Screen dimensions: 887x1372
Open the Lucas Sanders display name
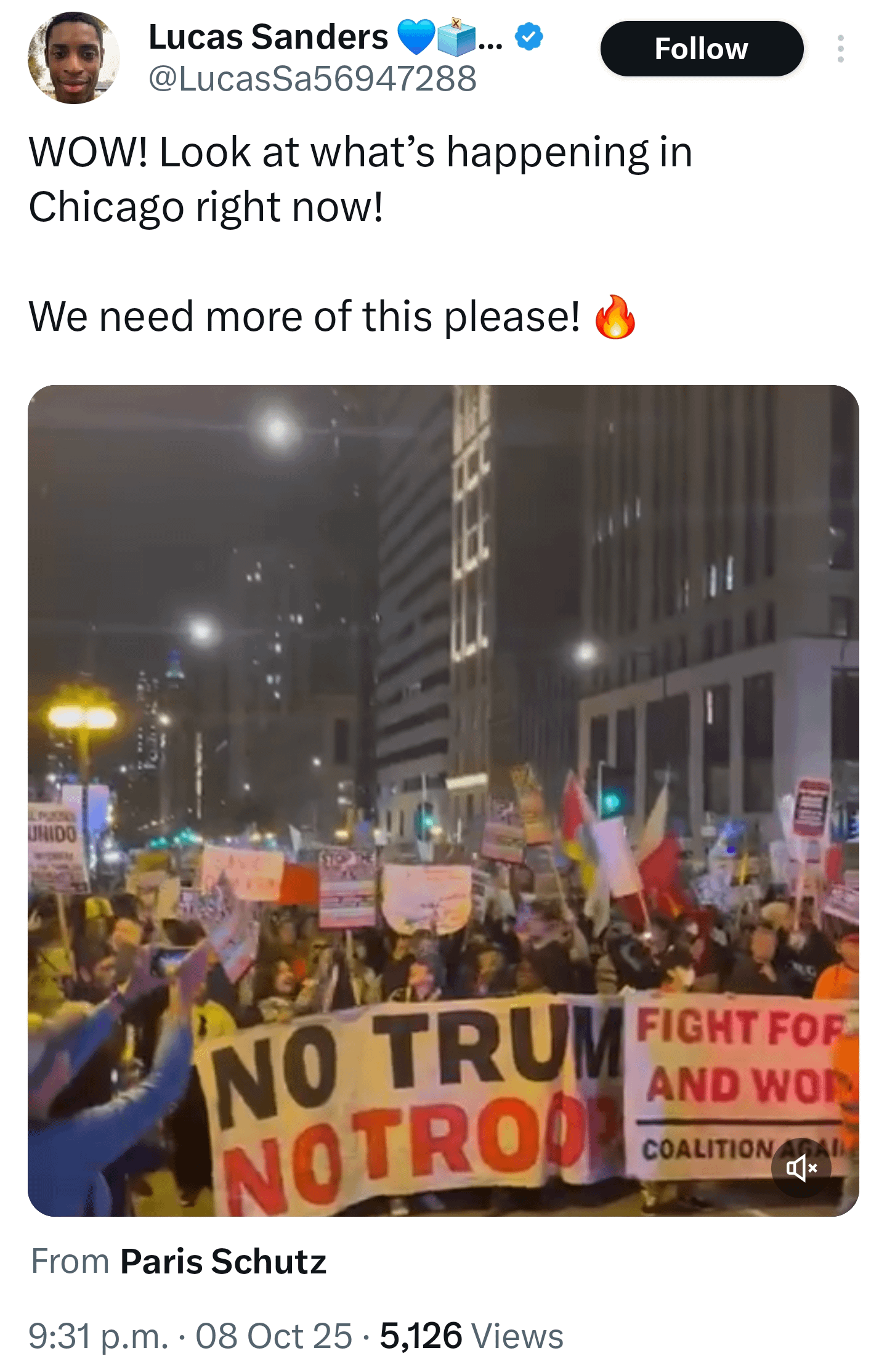coord(269,37)
